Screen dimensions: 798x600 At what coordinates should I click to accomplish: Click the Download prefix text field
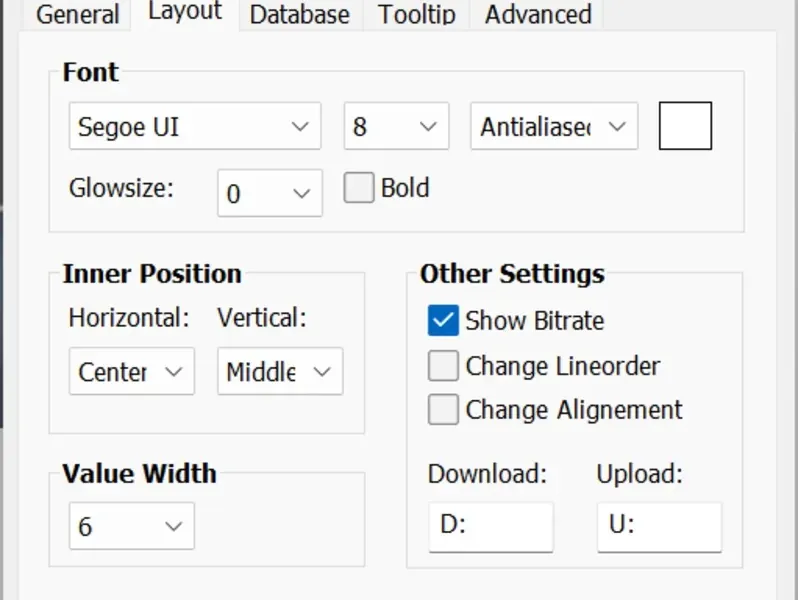coord(491,527)
